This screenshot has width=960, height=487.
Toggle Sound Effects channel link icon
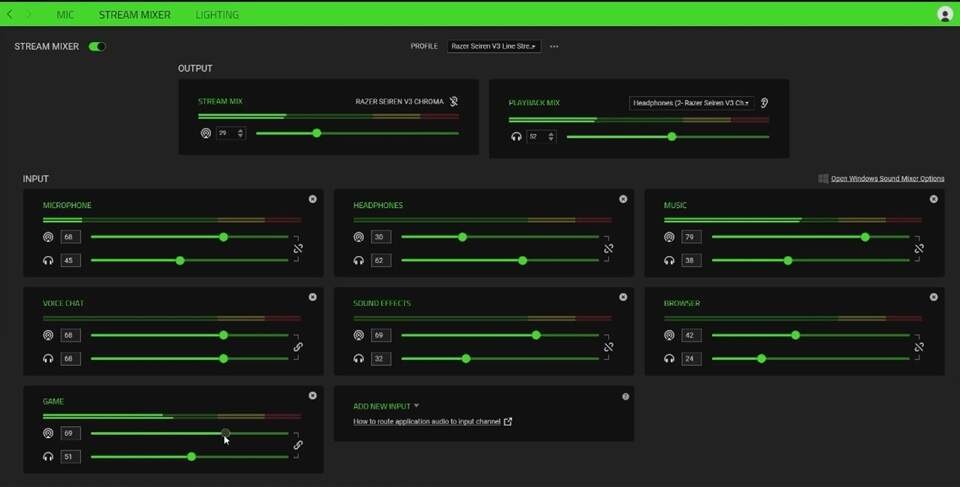coord(609,347)
